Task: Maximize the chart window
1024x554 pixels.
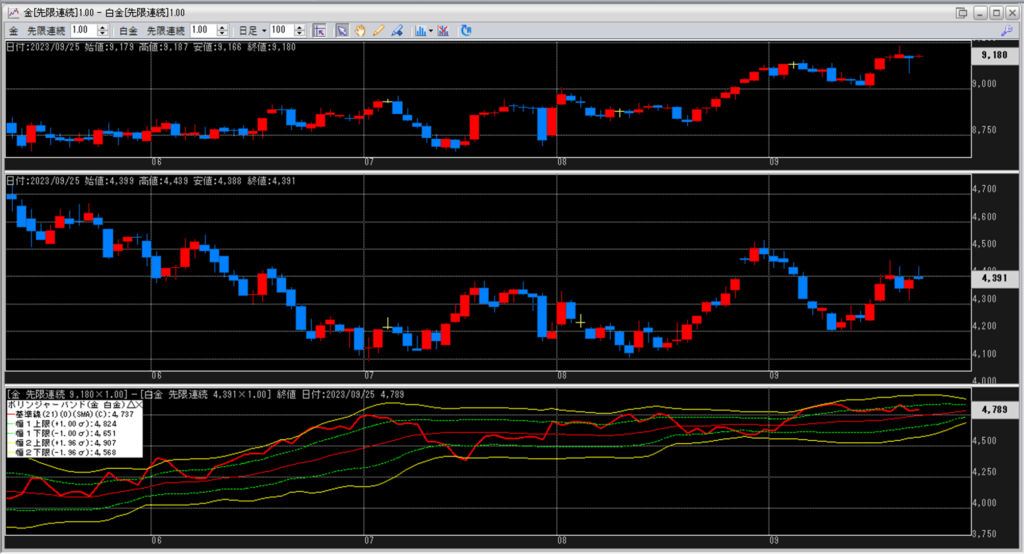Action: [997, 12]
